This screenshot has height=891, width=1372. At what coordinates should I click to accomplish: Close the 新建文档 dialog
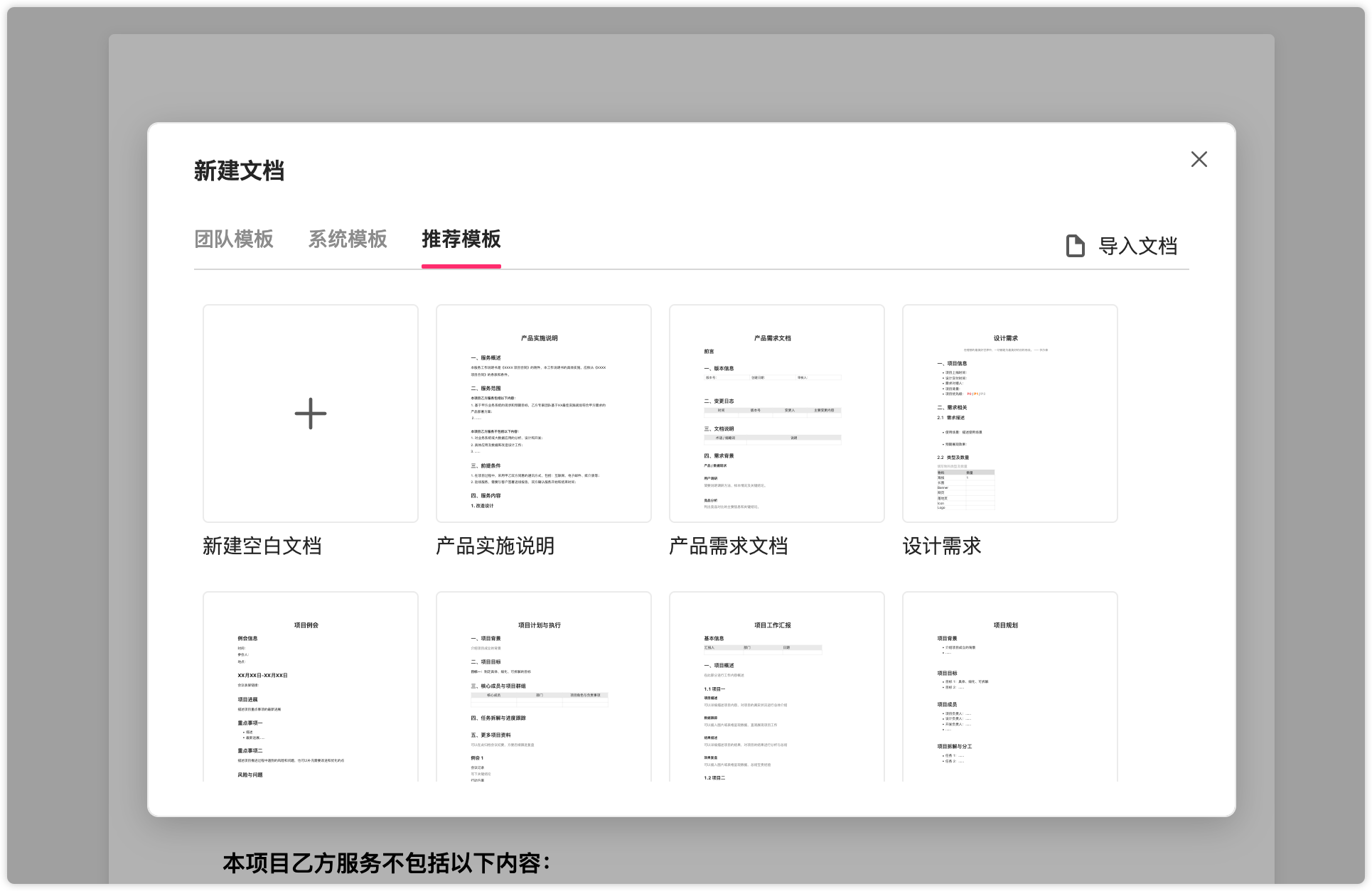(1199, 159)
